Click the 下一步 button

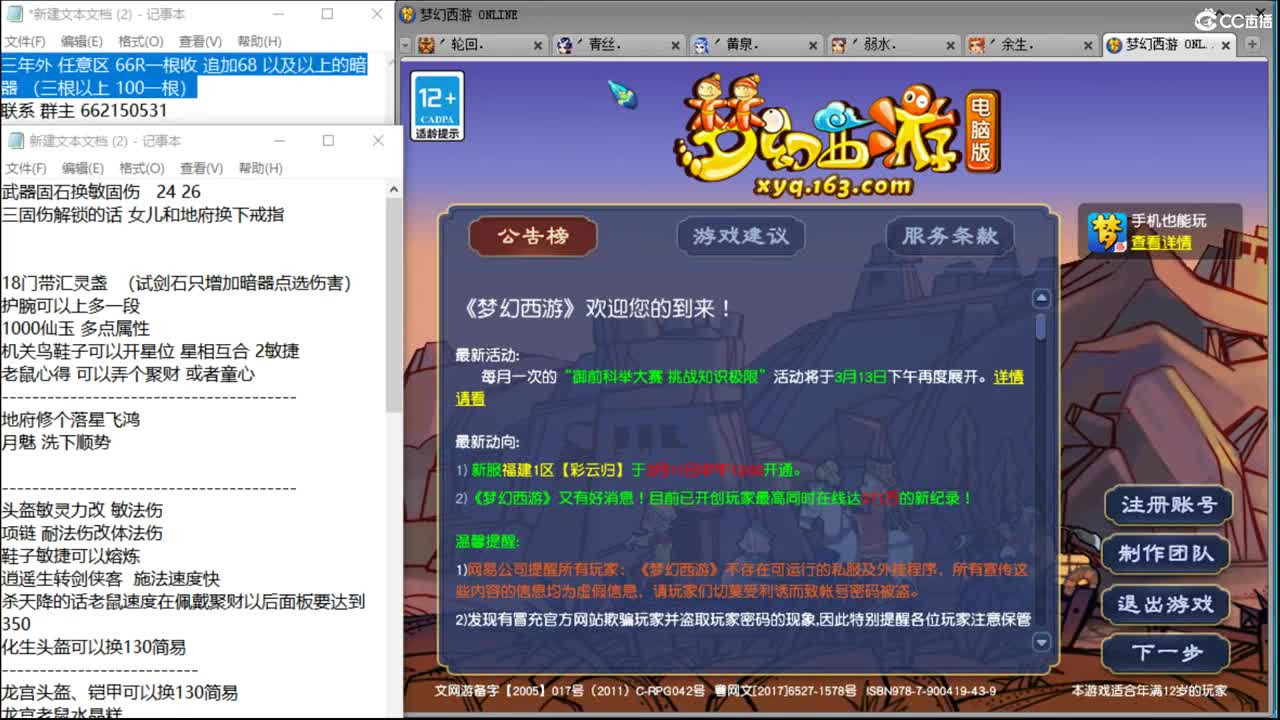click(x=1168, y=654)
